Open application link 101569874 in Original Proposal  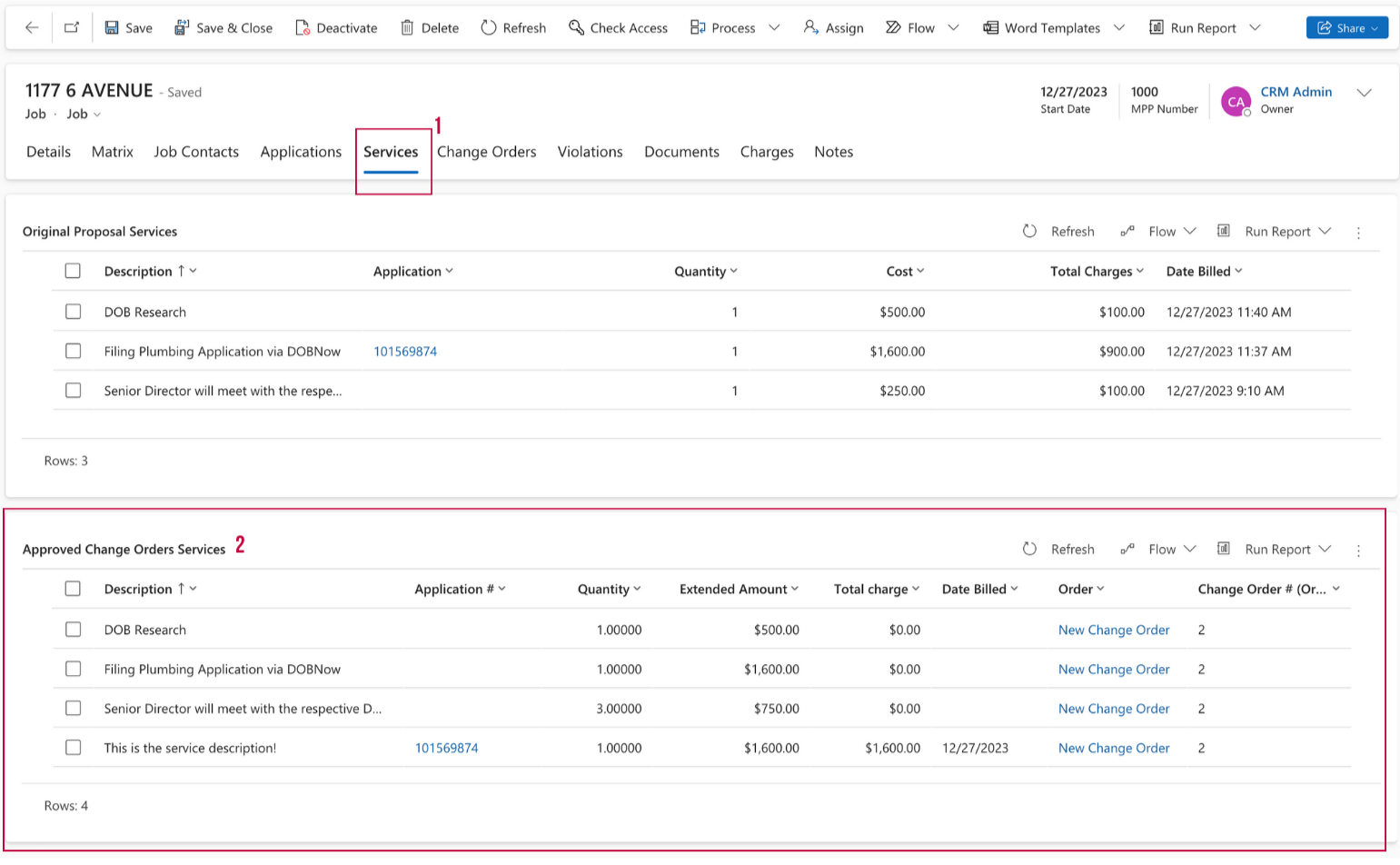[x=405, y=352]
